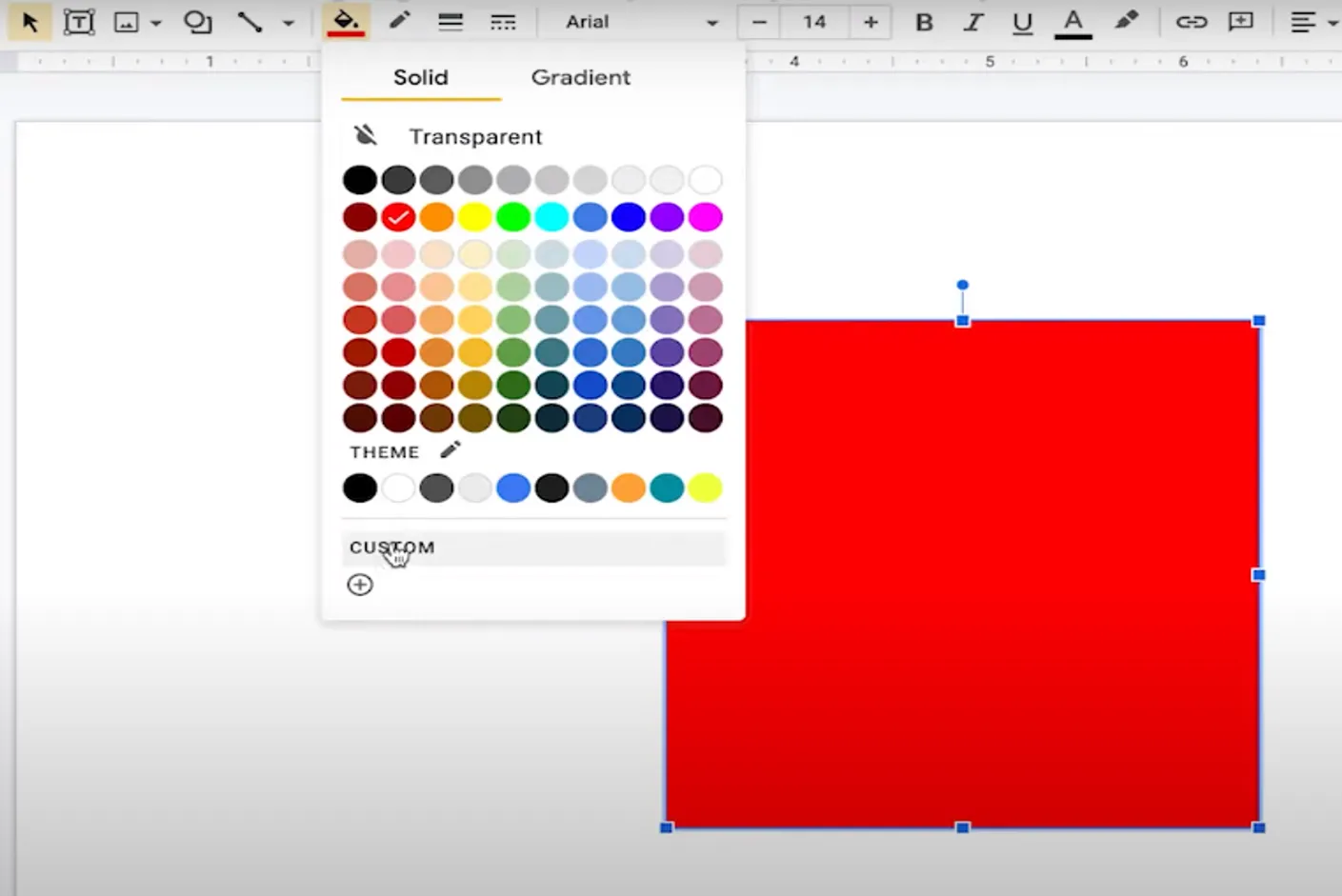The height and width of the screenshot is (896, 1342).
Task: Expand the line tool dropdown arrow
Action: click(289, 22)
